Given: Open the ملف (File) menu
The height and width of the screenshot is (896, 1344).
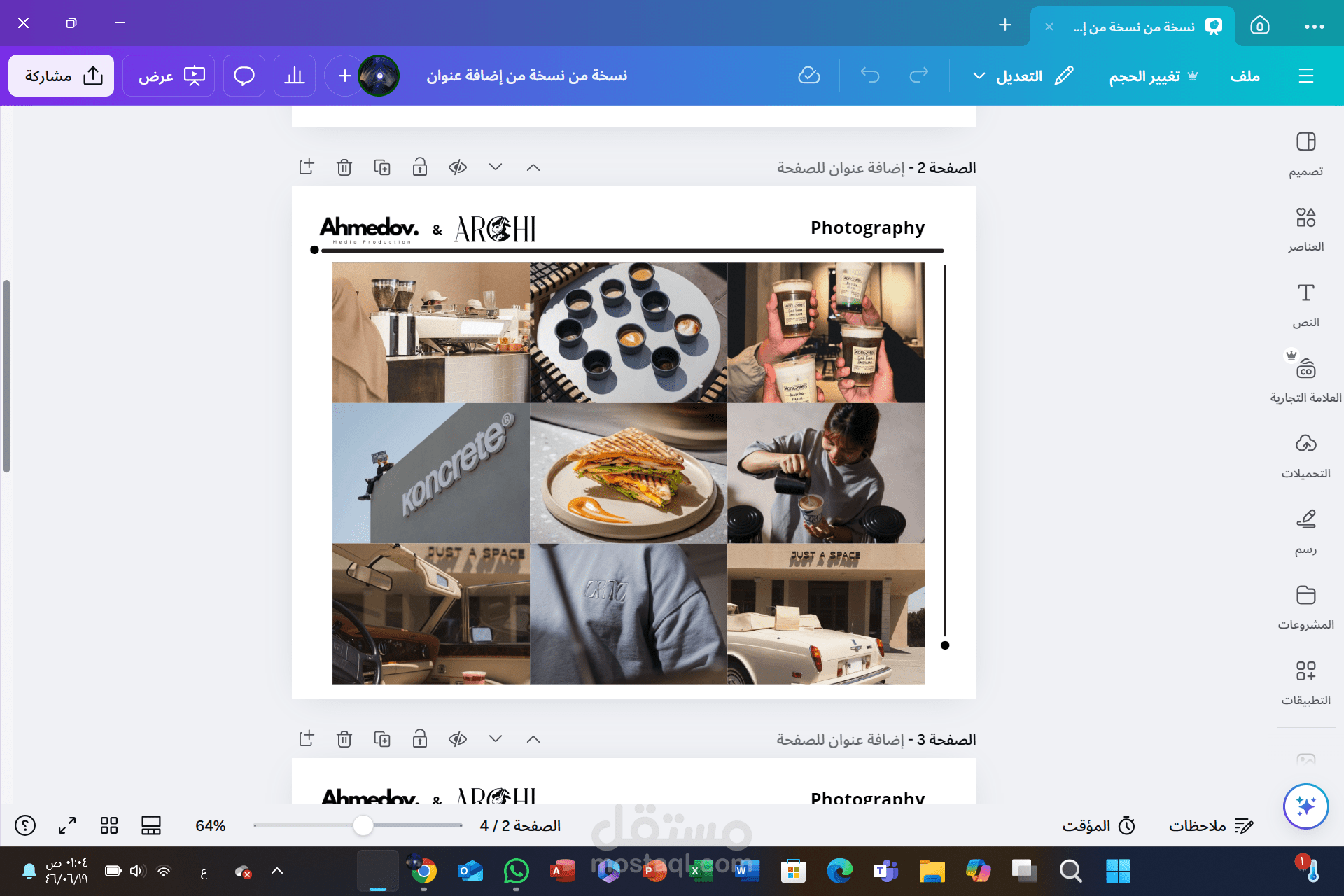Looking at the screenshot, I should (x=1245, y=76).
